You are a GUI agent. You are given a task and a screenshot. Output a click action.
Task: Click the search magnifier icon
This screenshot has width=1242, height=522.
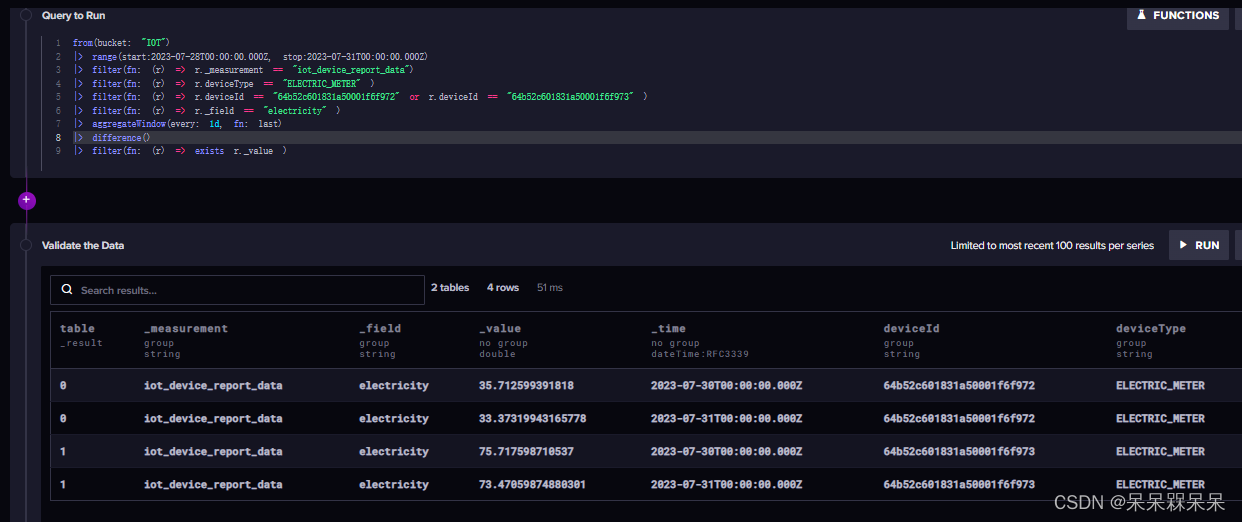67,290
